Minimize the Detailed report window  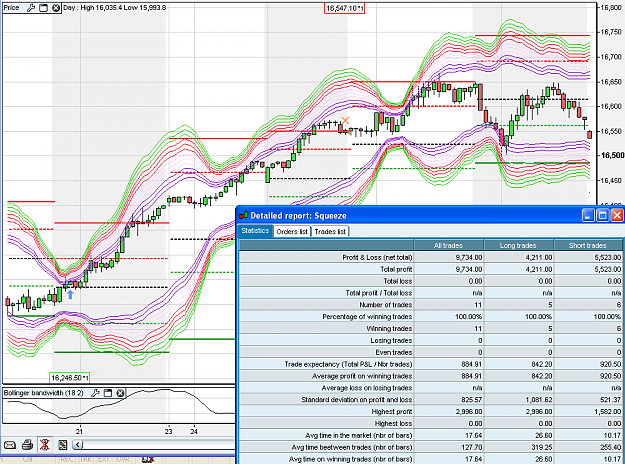point(588,216)
